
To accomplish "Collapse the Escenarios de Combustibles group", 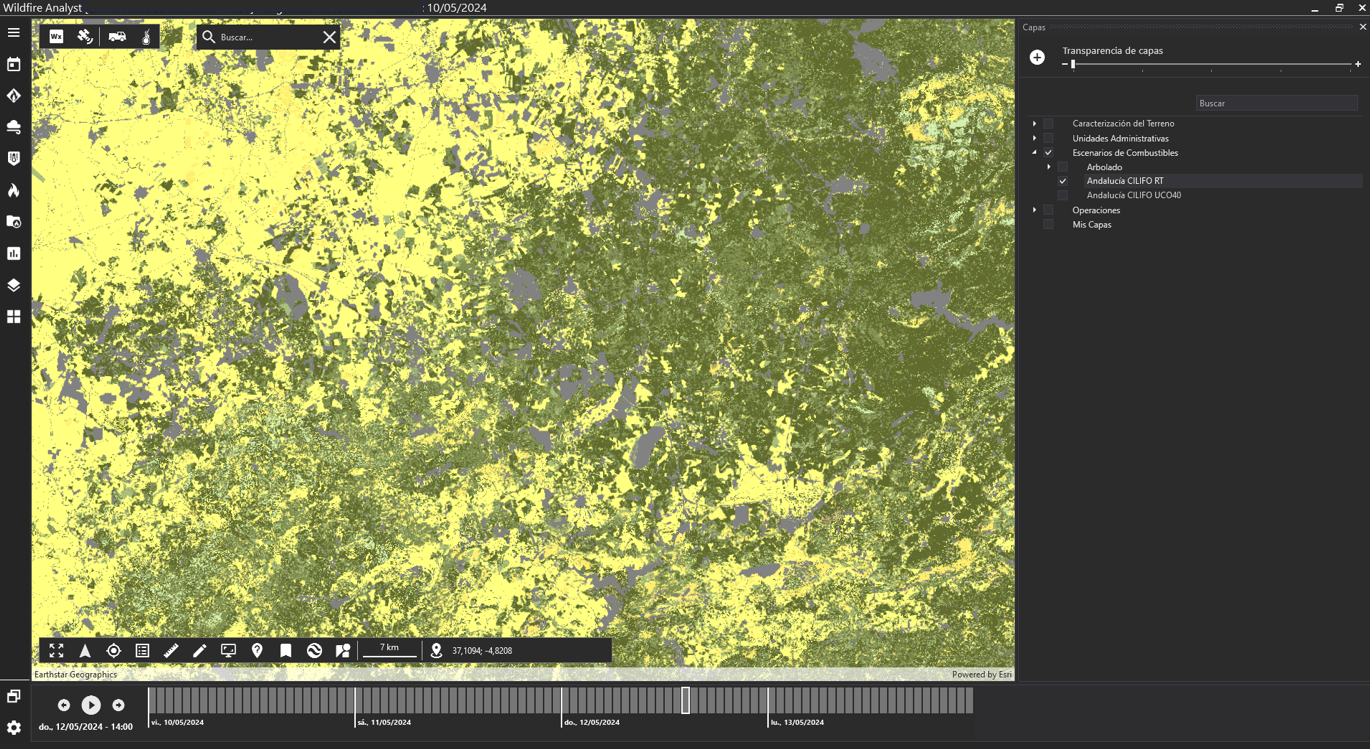I will point(1034,152).
